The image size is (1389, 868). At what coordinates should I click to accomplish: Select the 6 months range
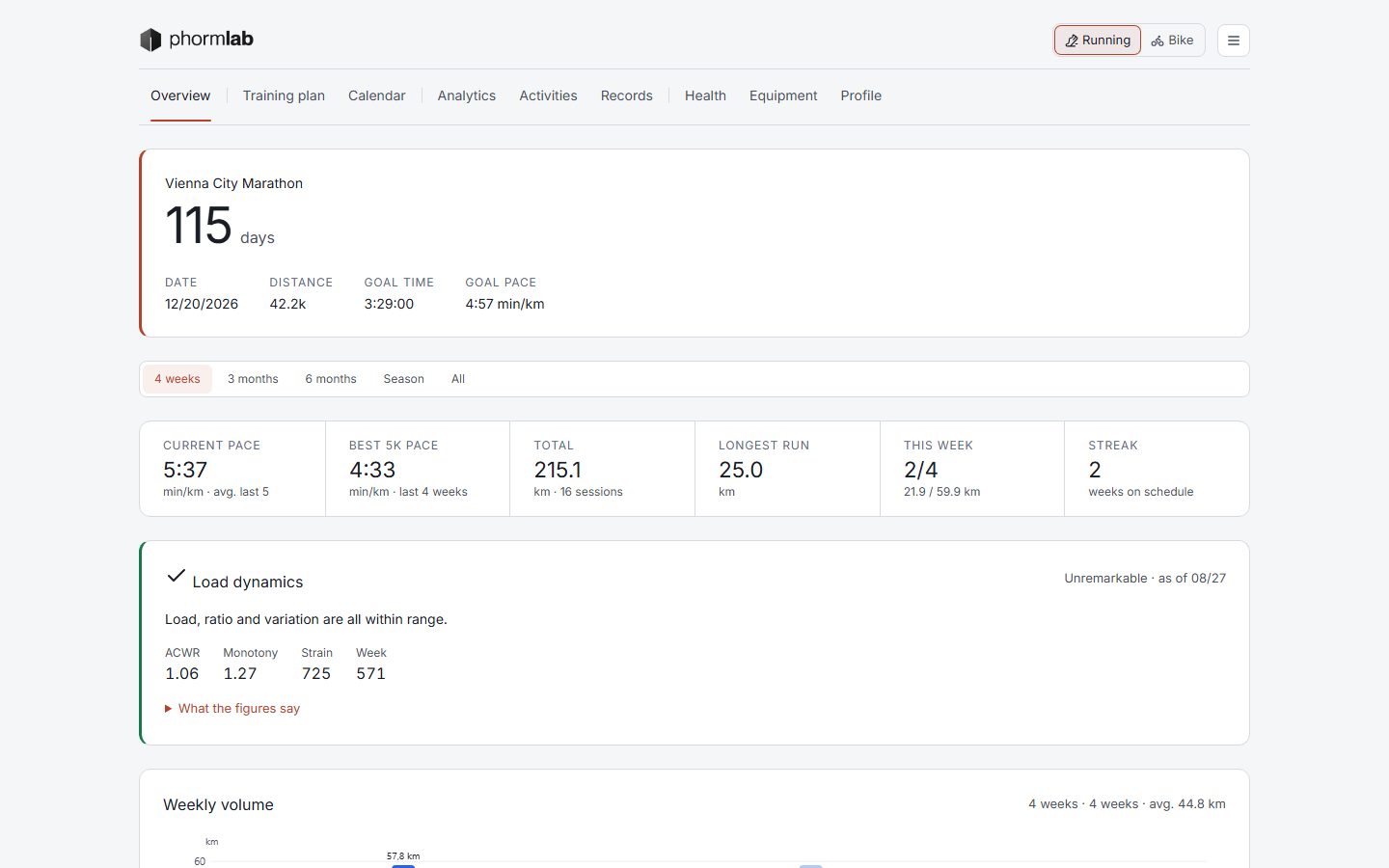[331, 379]
